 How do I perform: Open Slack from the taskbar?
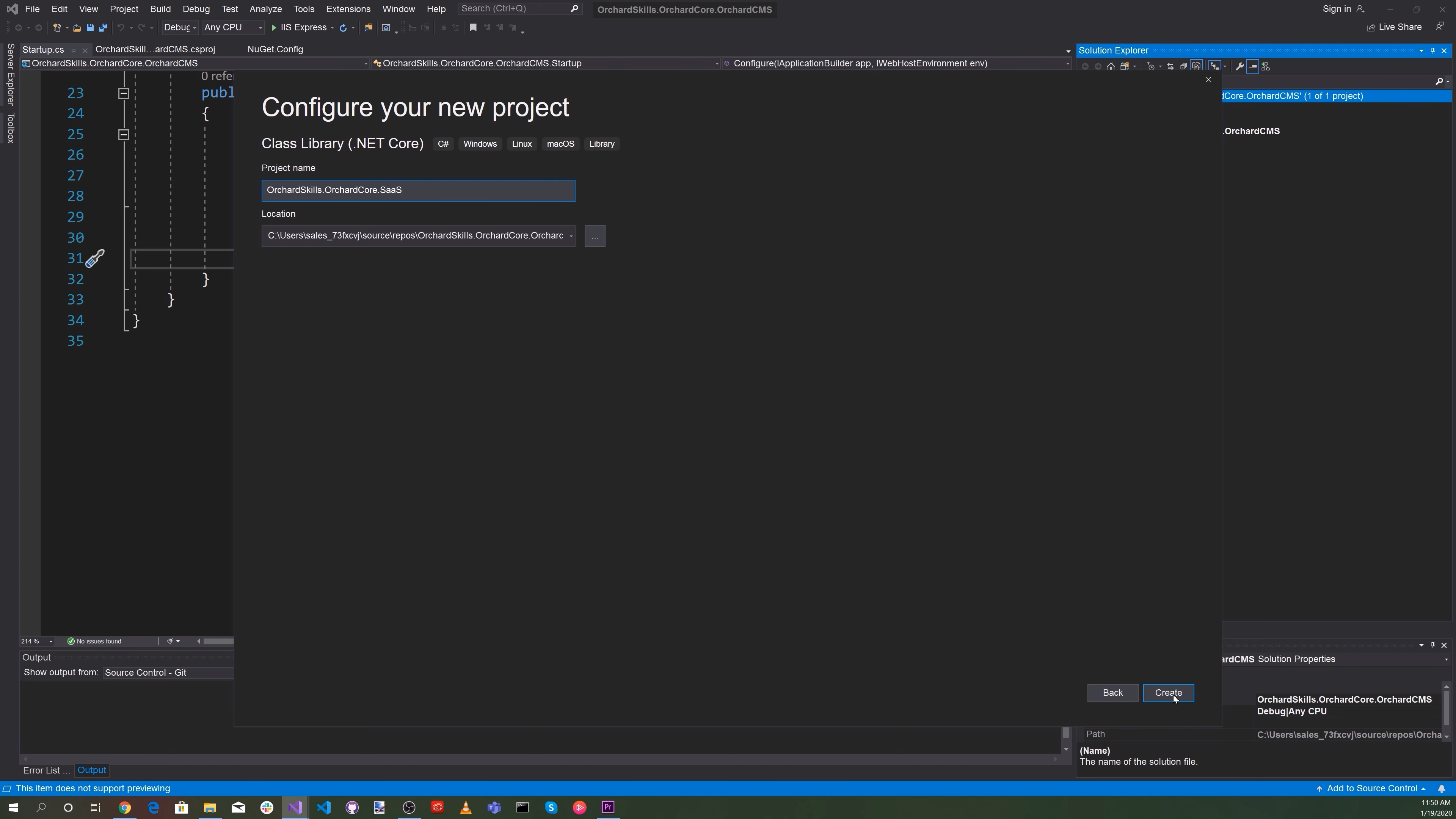click(266, 807)
